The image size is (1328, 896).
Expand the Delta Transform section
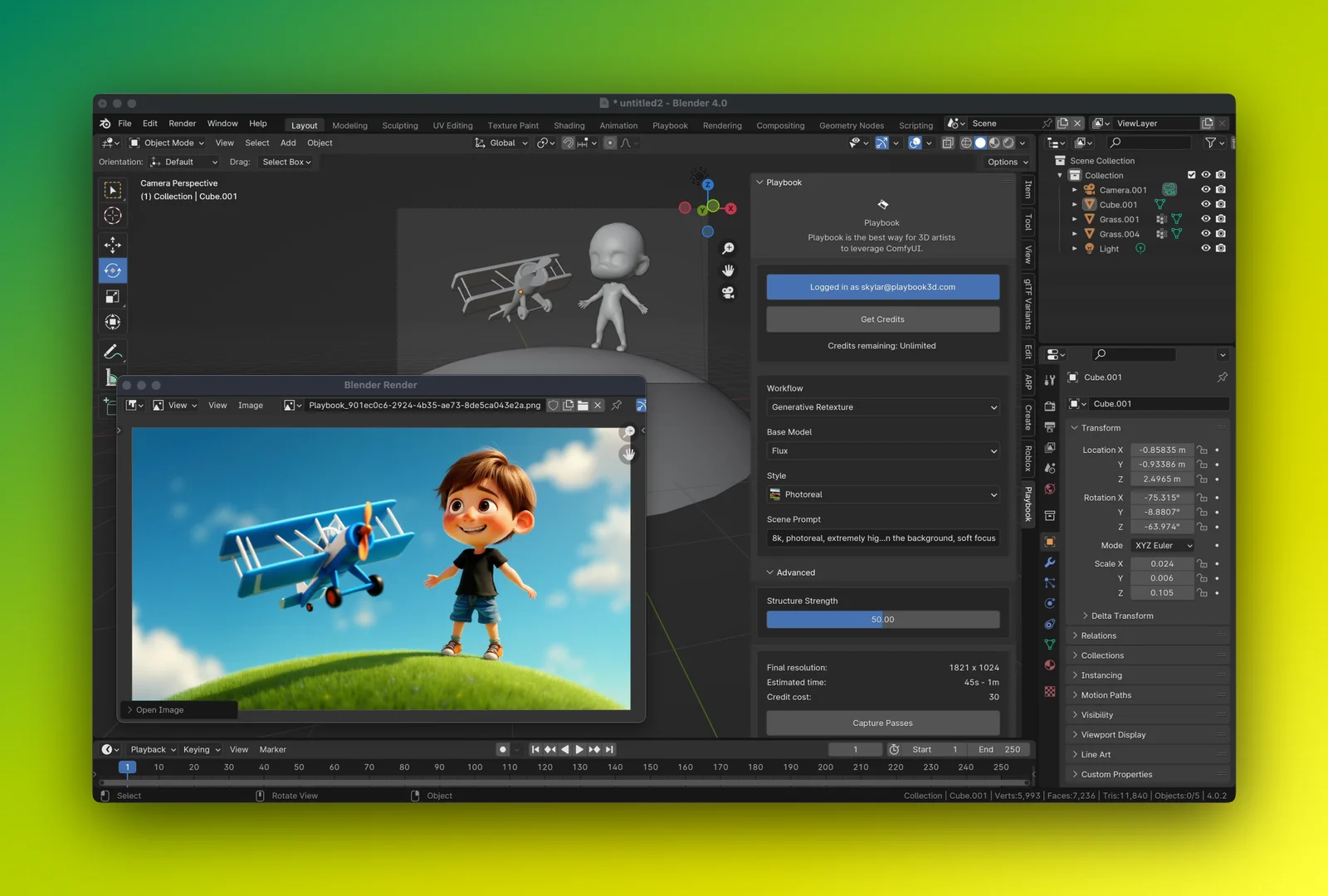[1121, 616]
